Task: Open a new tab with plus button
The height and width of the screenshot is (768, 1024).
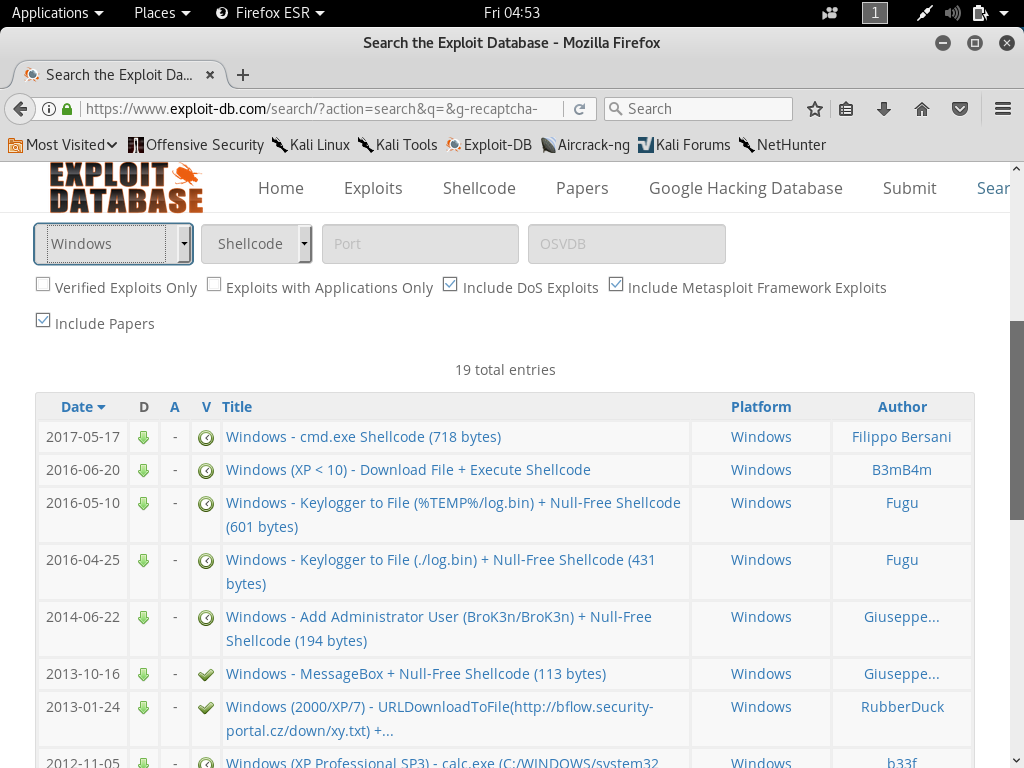Action: coord(243,75)
